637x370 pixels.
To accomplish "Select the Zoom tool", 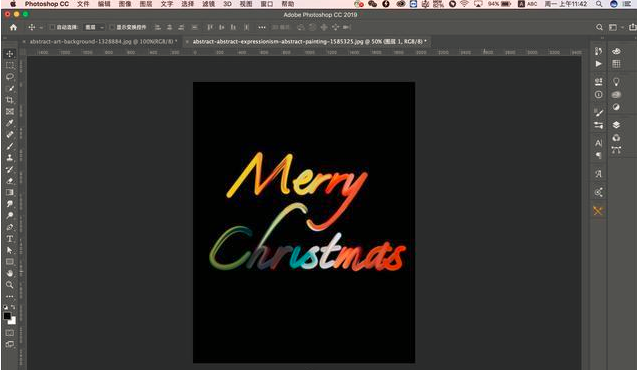I will pos(10,285).
